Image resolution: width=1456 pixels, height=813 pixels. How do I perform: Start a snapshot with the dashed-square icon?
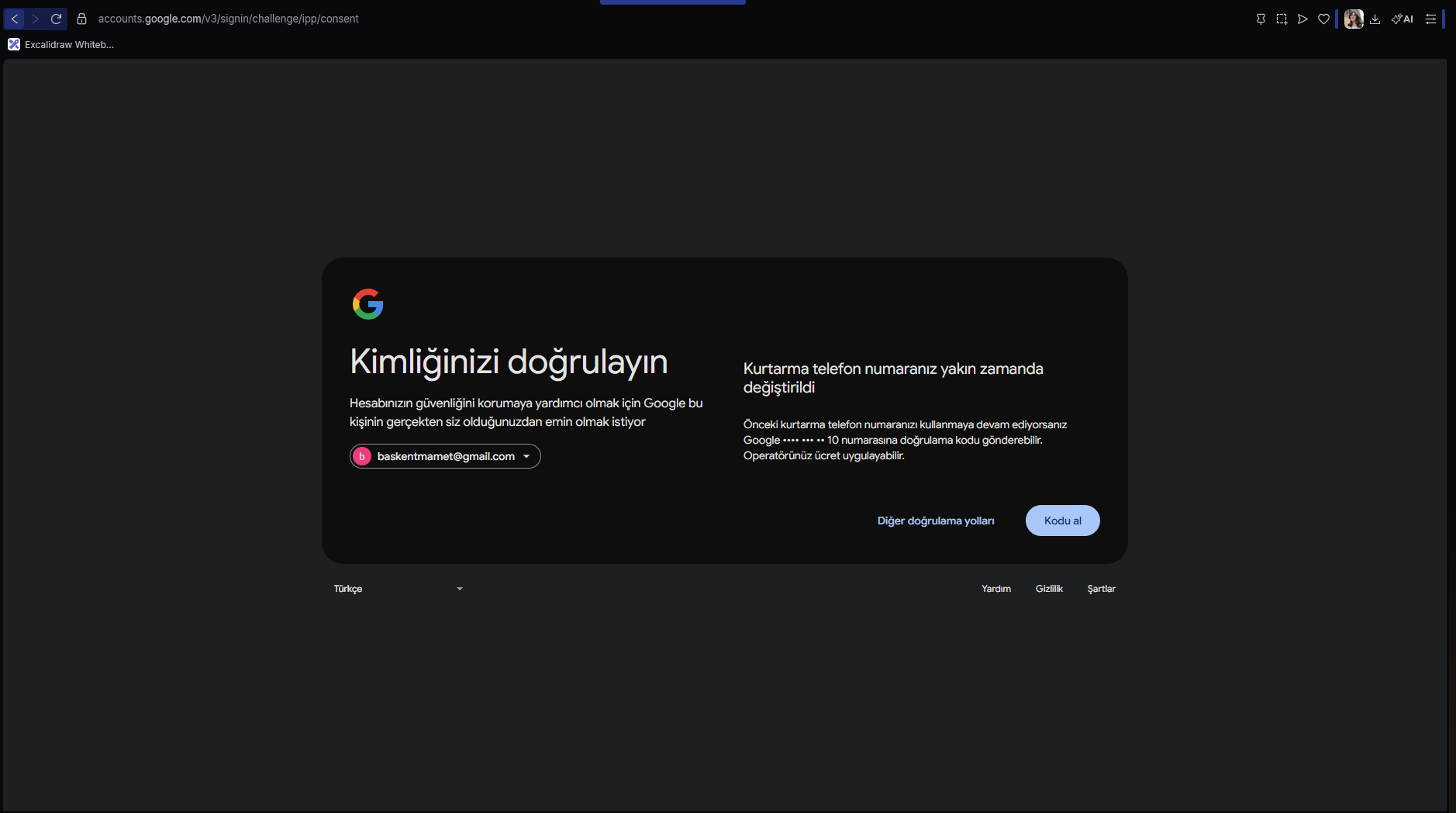pos(1282,19)
